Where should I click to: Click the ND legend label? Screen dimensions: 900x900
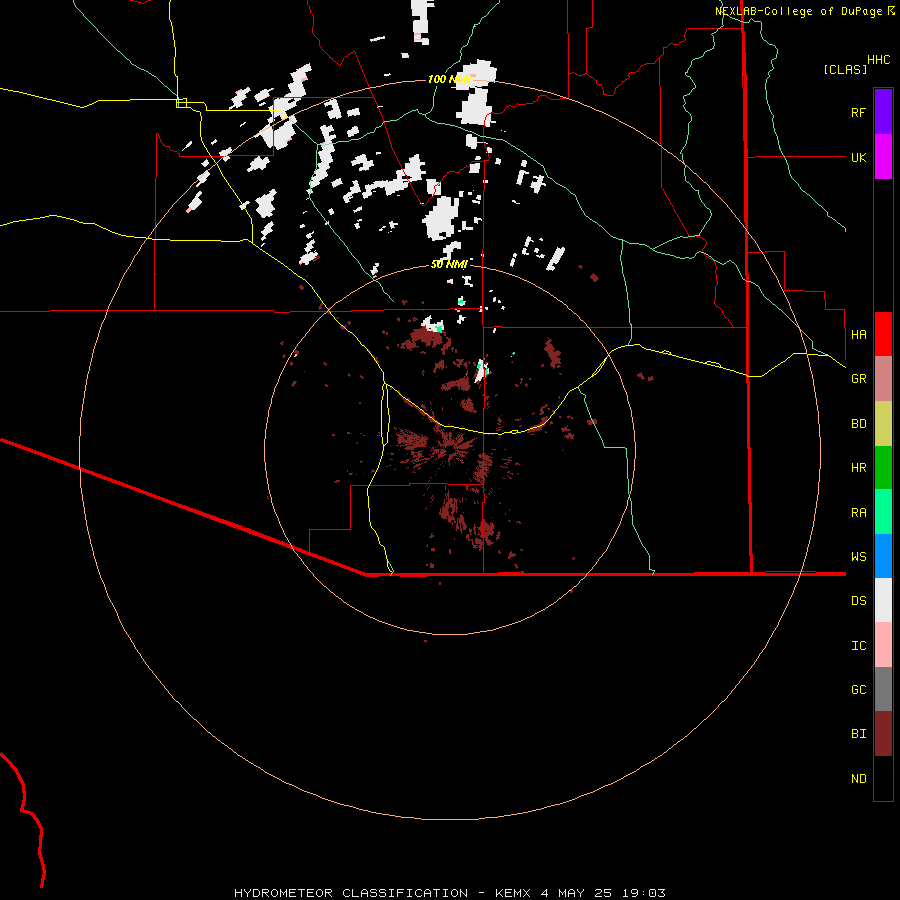point(858,779)
